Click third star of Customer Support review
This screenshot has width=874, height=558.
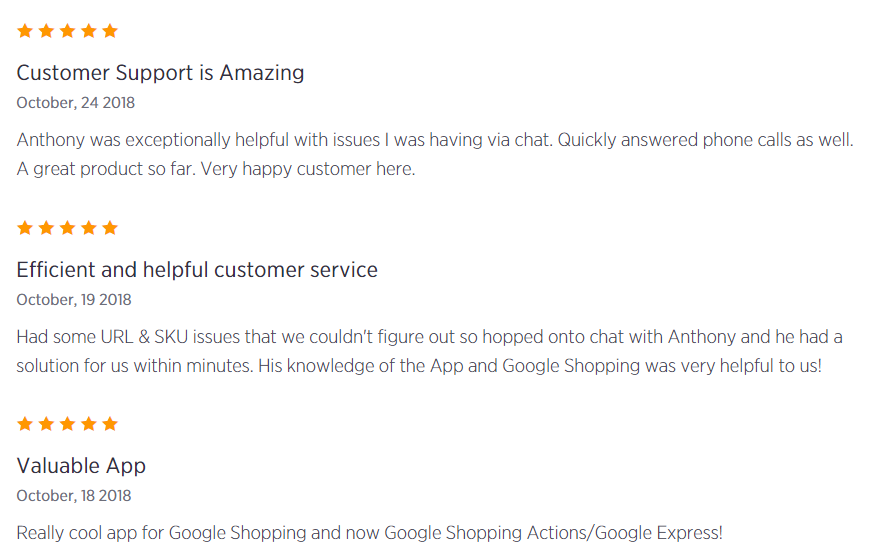67,31
